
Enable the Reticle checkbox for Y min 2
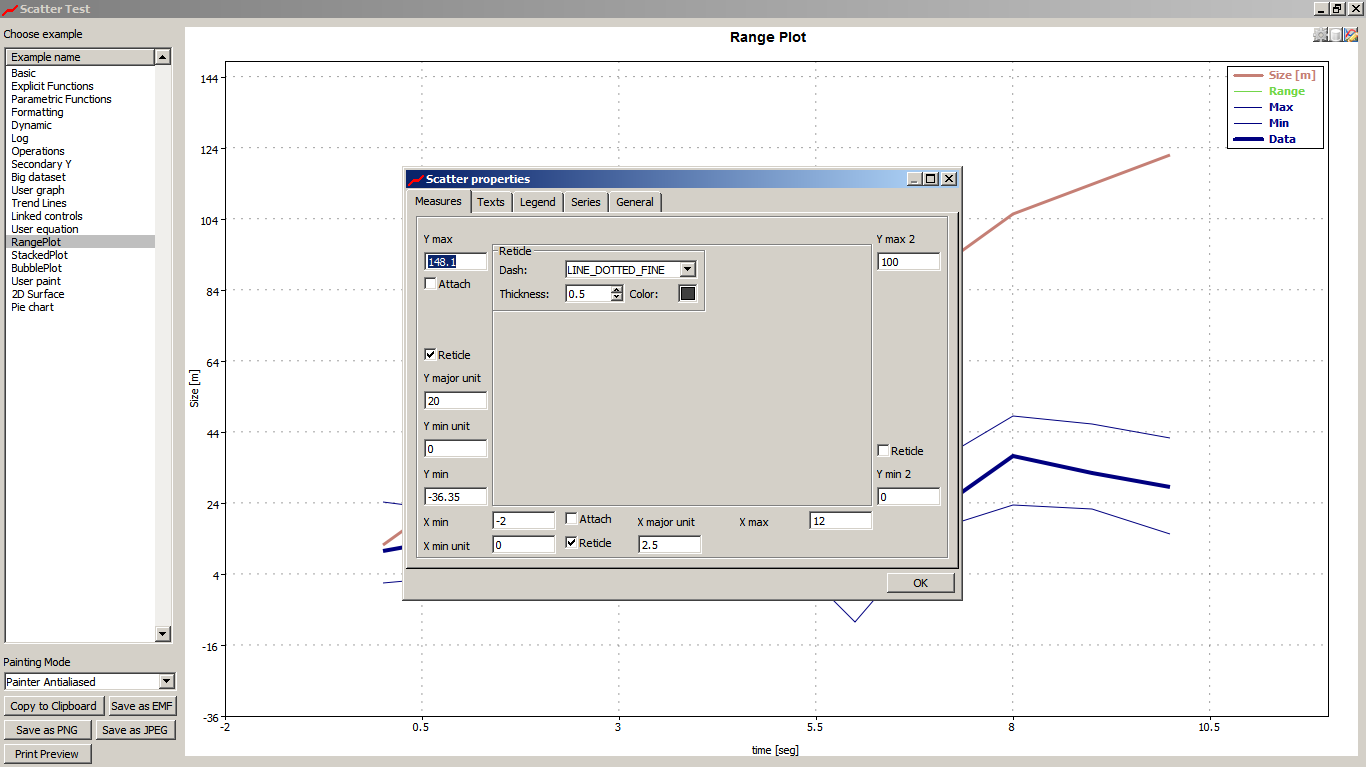click(x=884, y=451)
